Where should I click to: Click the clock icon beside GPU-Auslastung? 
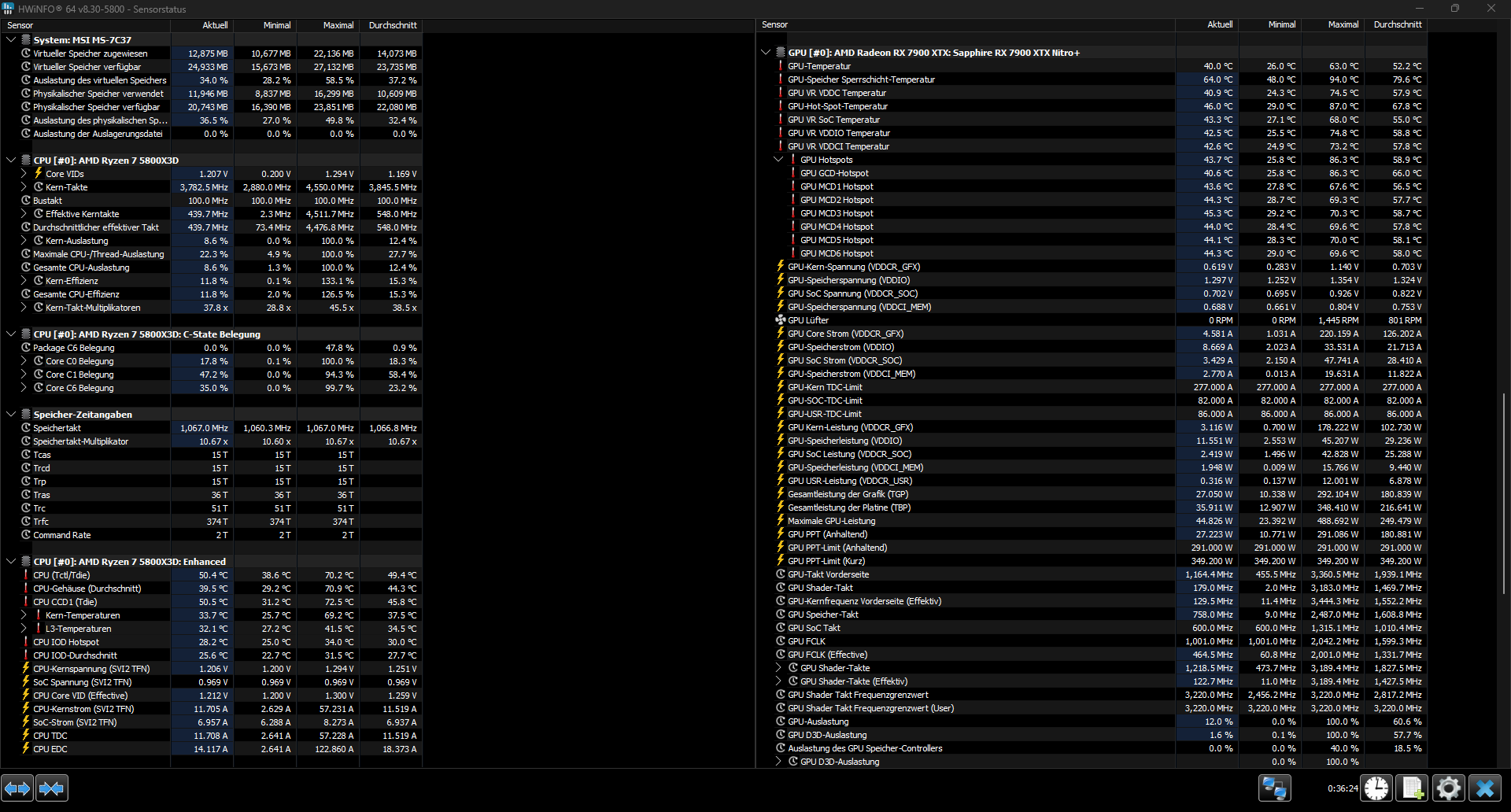click(781, 722)
